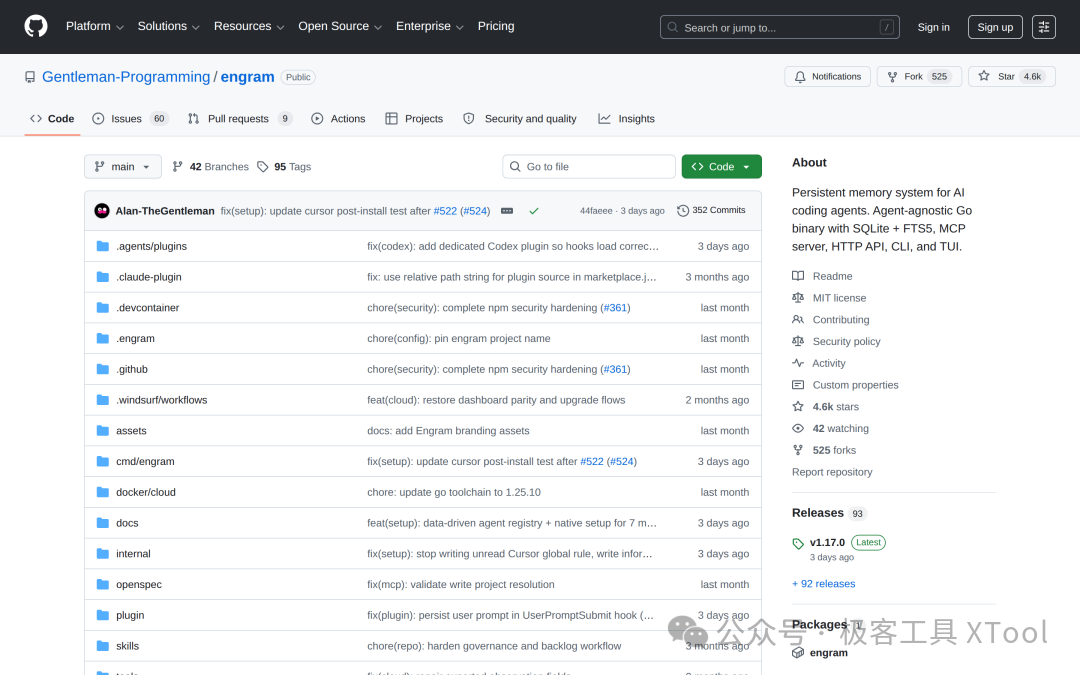This screenshot has height=675, width=1080.
Task: Expand commit message ellipsis button
Action: (507, 211)
